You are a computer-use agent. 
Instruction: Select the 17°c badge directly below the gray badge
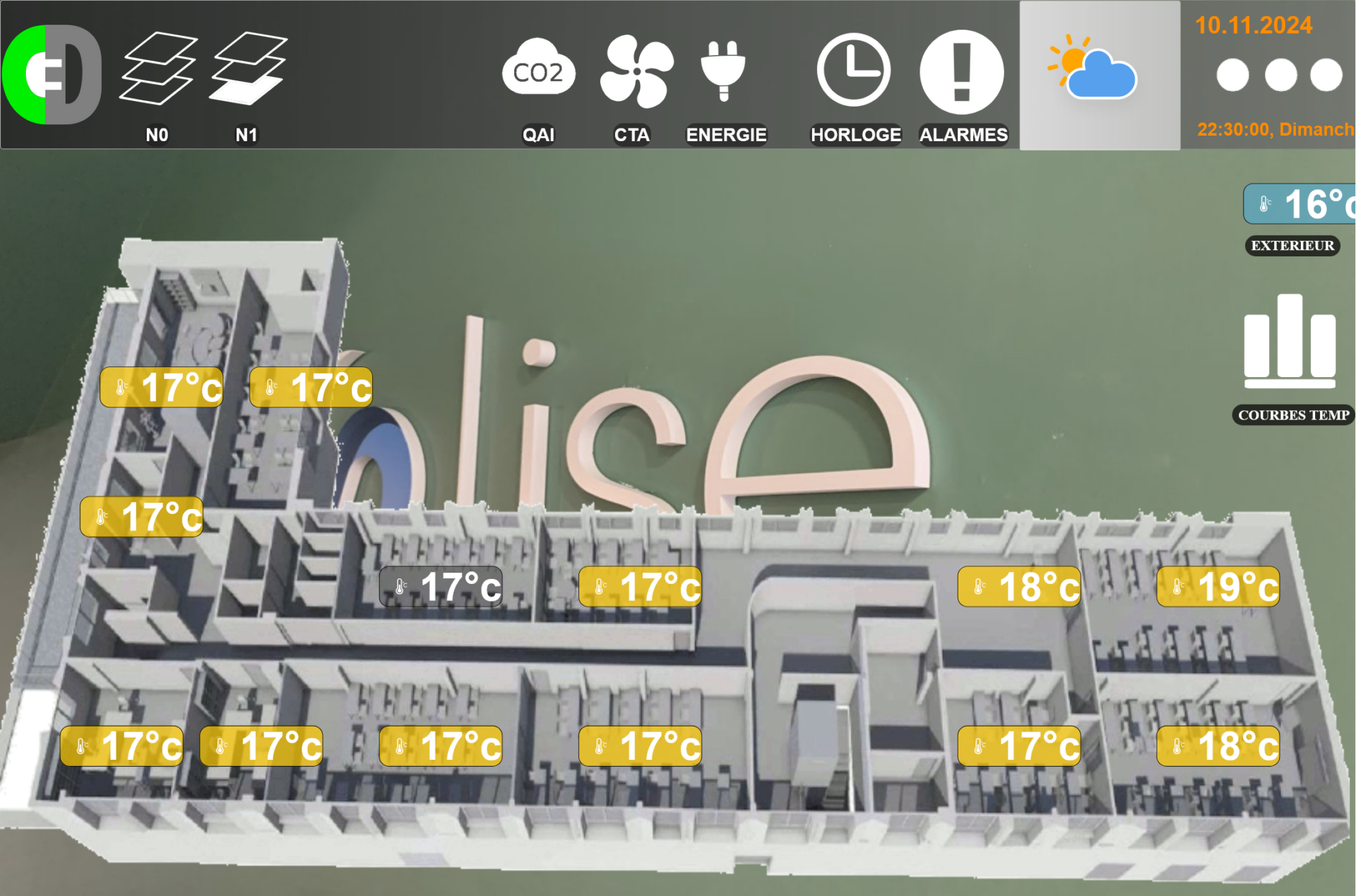[x=441, y=746]
